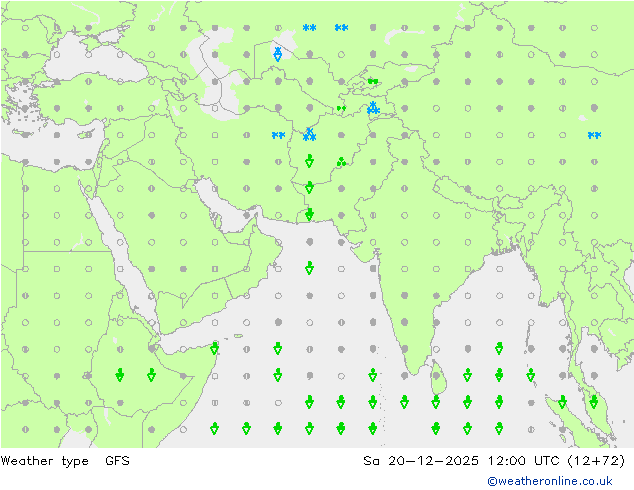Open the weatheronline.co.uk copyright link
634x490 pixels.
tap(550, 481)
